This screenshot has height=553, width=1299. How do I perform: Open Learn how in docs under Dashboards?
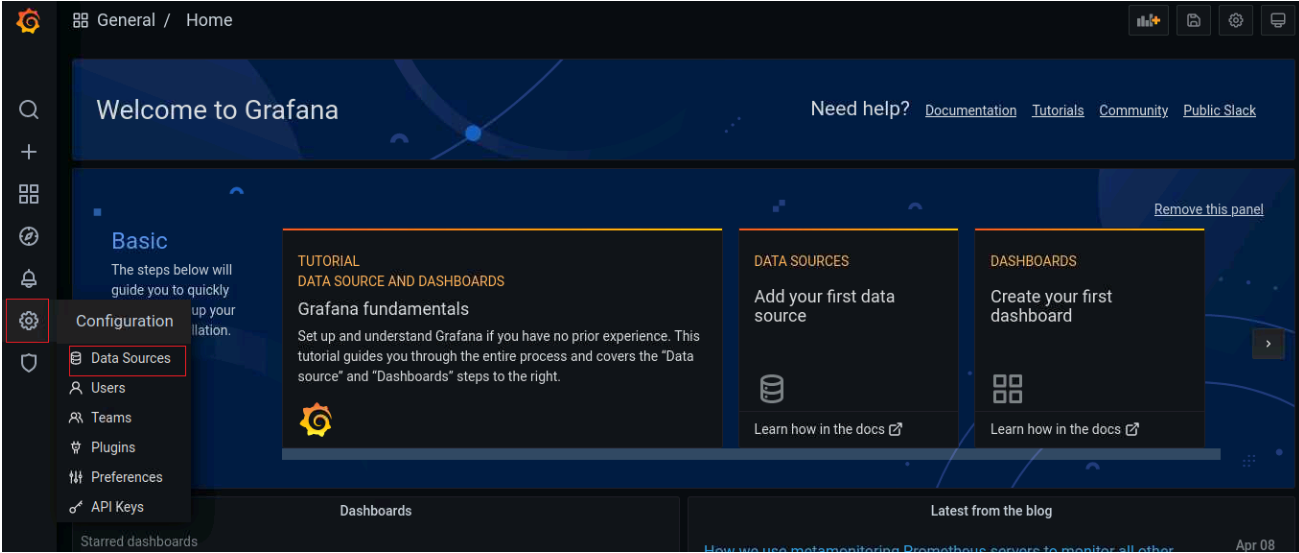point(1064,429)
